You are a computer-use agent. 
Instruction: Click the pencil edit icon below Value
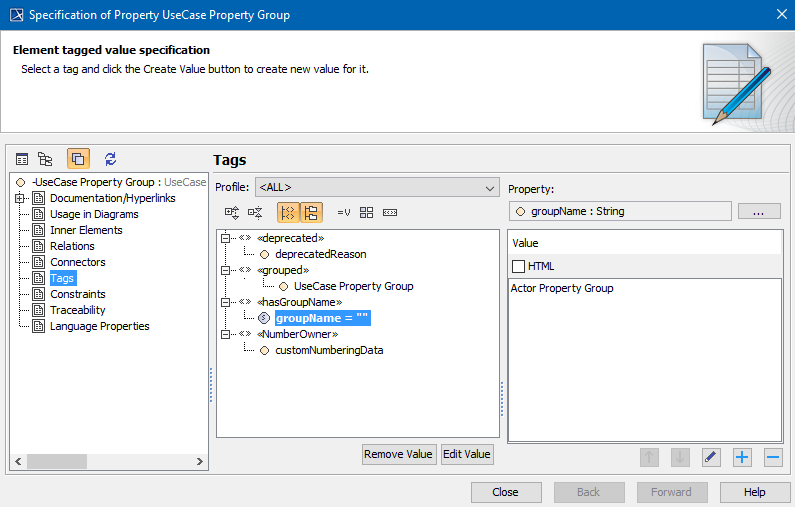point(711,457)
